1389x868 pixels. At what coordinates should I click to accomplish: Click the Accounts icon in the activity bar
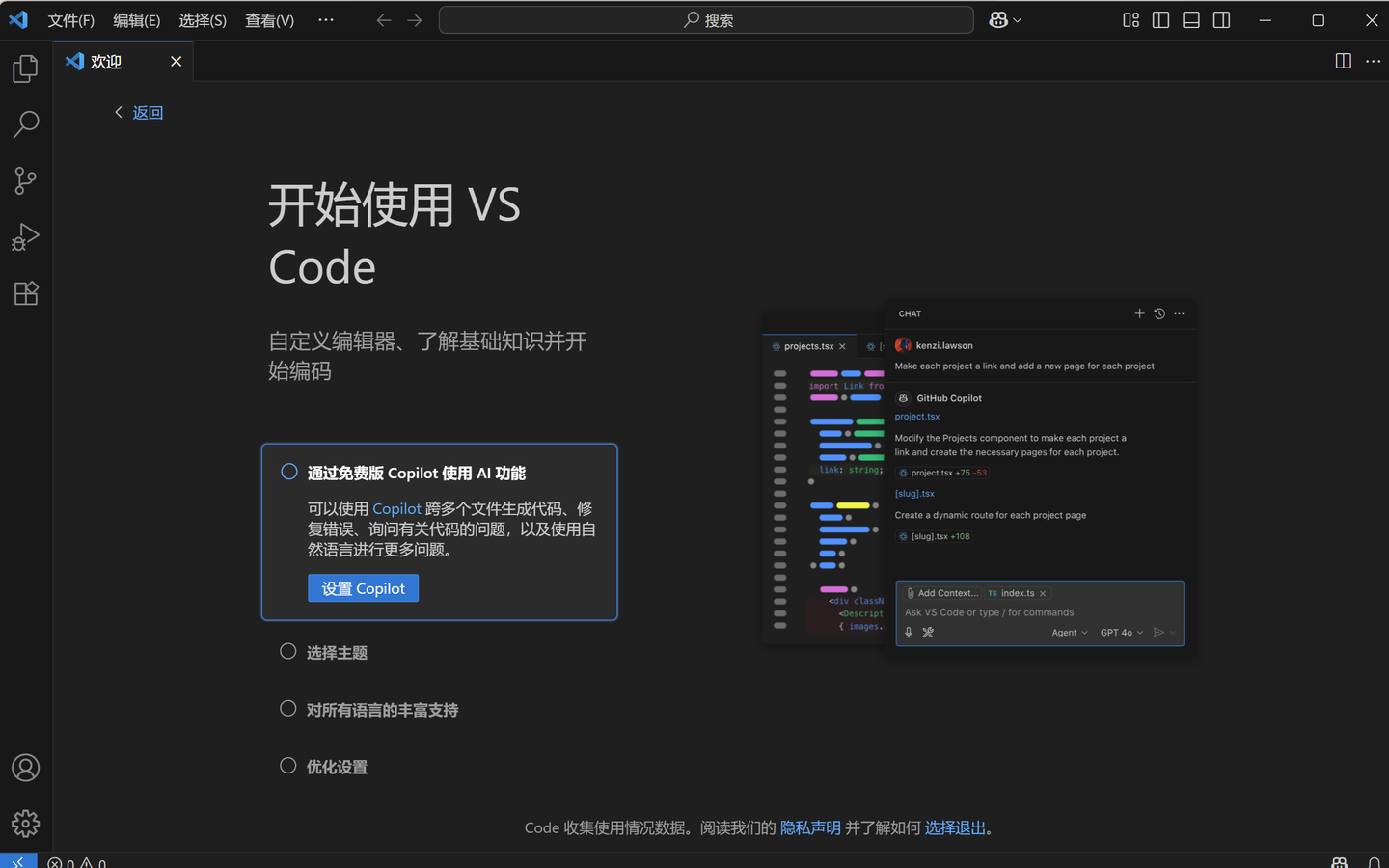point(25,768)
